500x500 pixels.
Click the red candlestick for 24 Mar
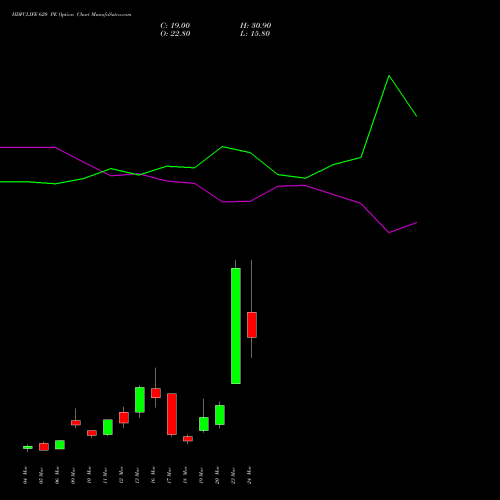[x=252, y=325]
